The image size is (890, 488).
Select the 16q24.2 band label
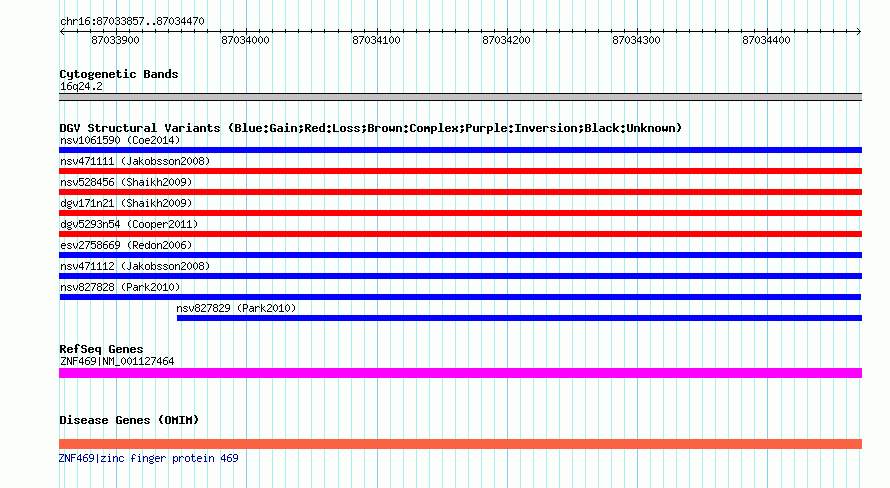click(81, 86)
